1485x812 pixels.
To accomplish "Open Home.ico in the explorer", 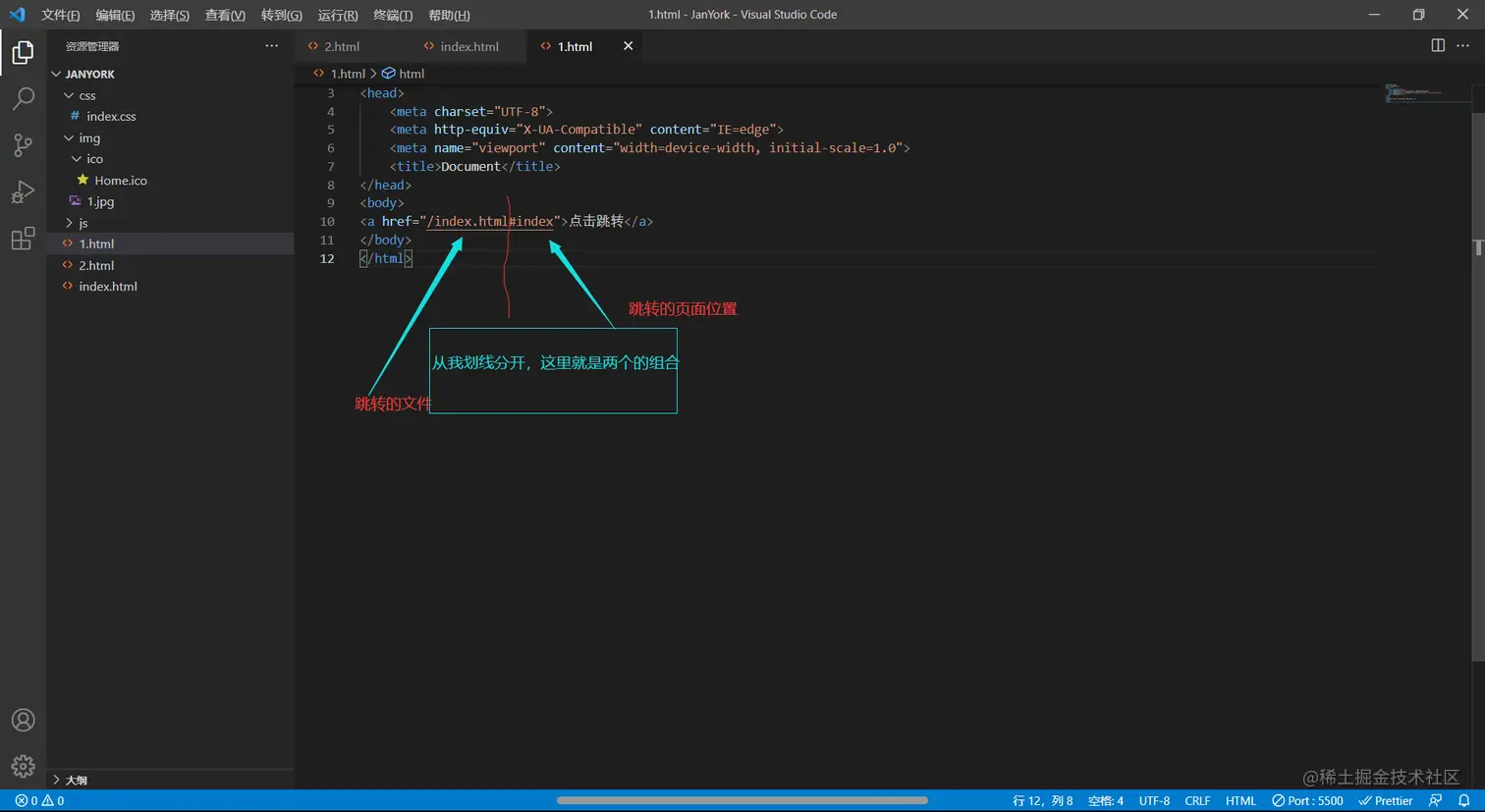I will tap(170, 181).
